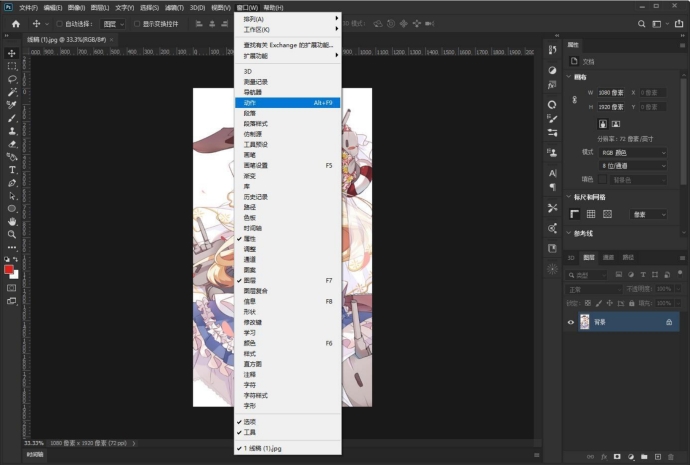Viewport: 690px width, 465px height.
Task: Open the 图层 auto-select target dropdown
Action: [113, 24]
